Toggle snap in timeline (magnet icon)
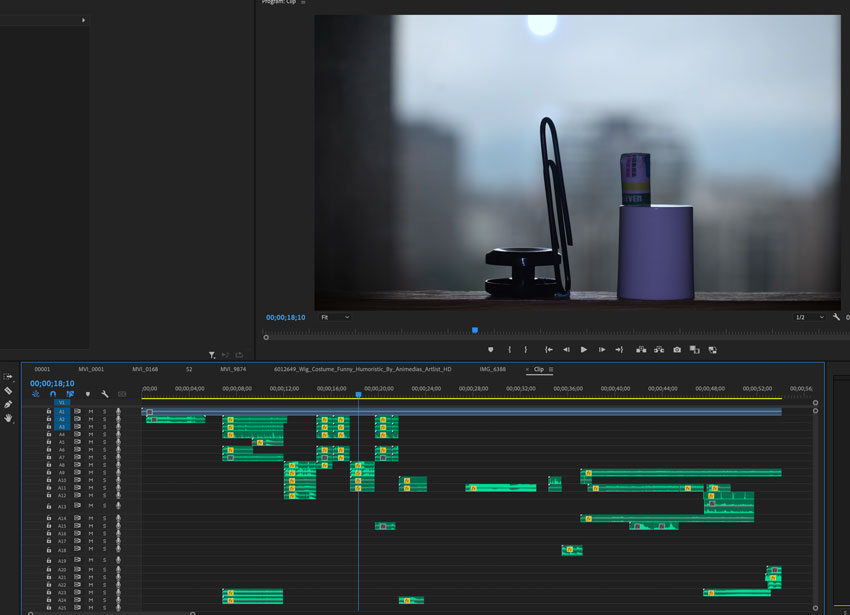The image size is (850, 615). click(x=53, y=394)
